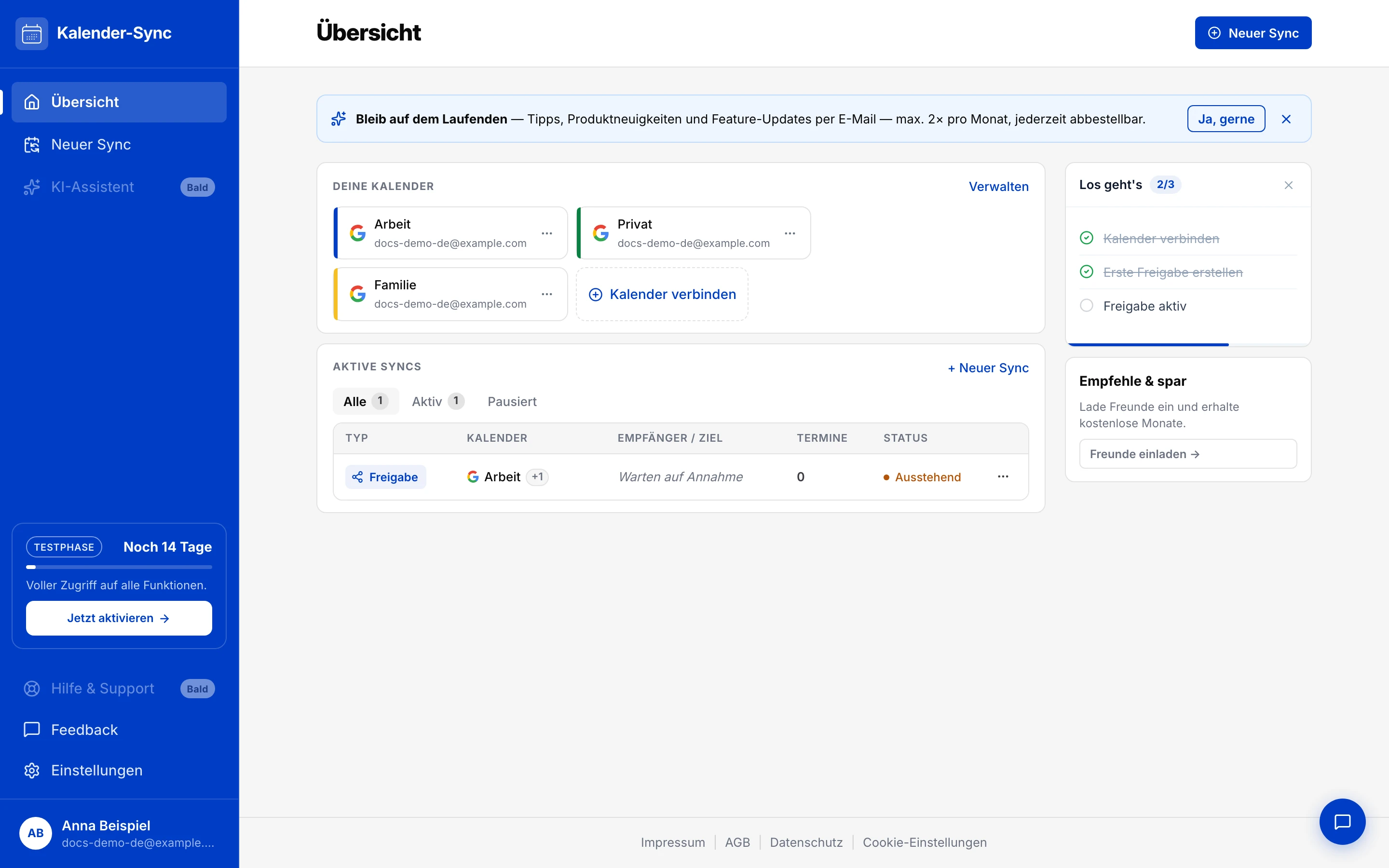The width and height of the screenshot is (1389, 868).
Task: Click the Termine count 0 cell
Action: pos(801,476)
